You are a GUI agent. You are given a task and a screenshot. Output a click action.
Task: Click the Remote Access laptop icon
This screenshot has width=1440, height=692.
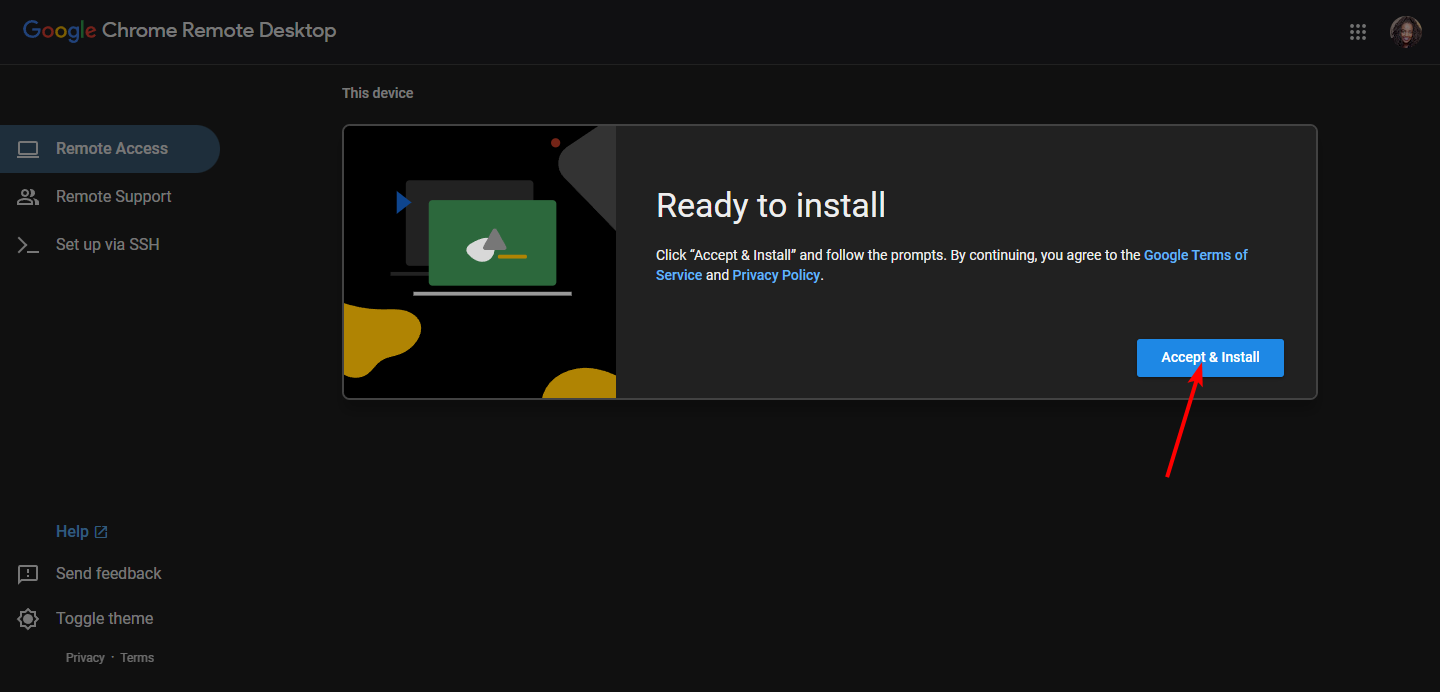coord(28,149)
